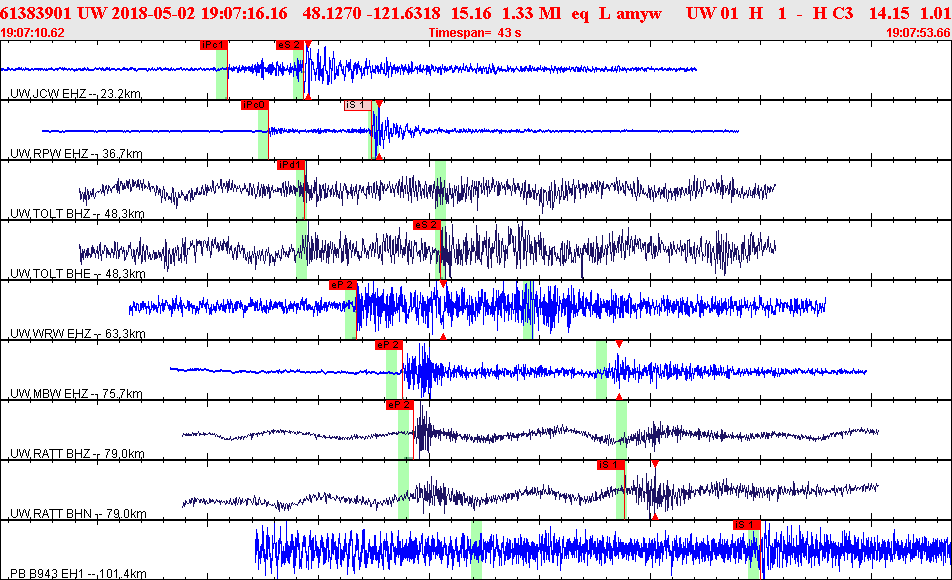This screenshot has width=952, height=580.
Task: Click the Timespan= 43 s label
Action: [475, 33]
